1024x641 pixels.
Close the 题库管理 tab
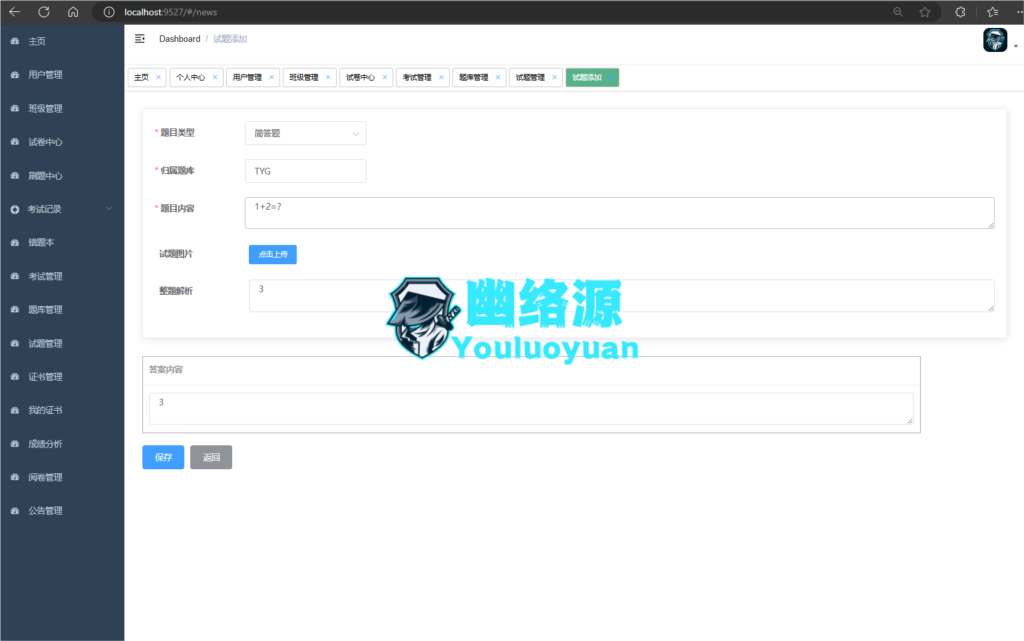coord(498,77)
